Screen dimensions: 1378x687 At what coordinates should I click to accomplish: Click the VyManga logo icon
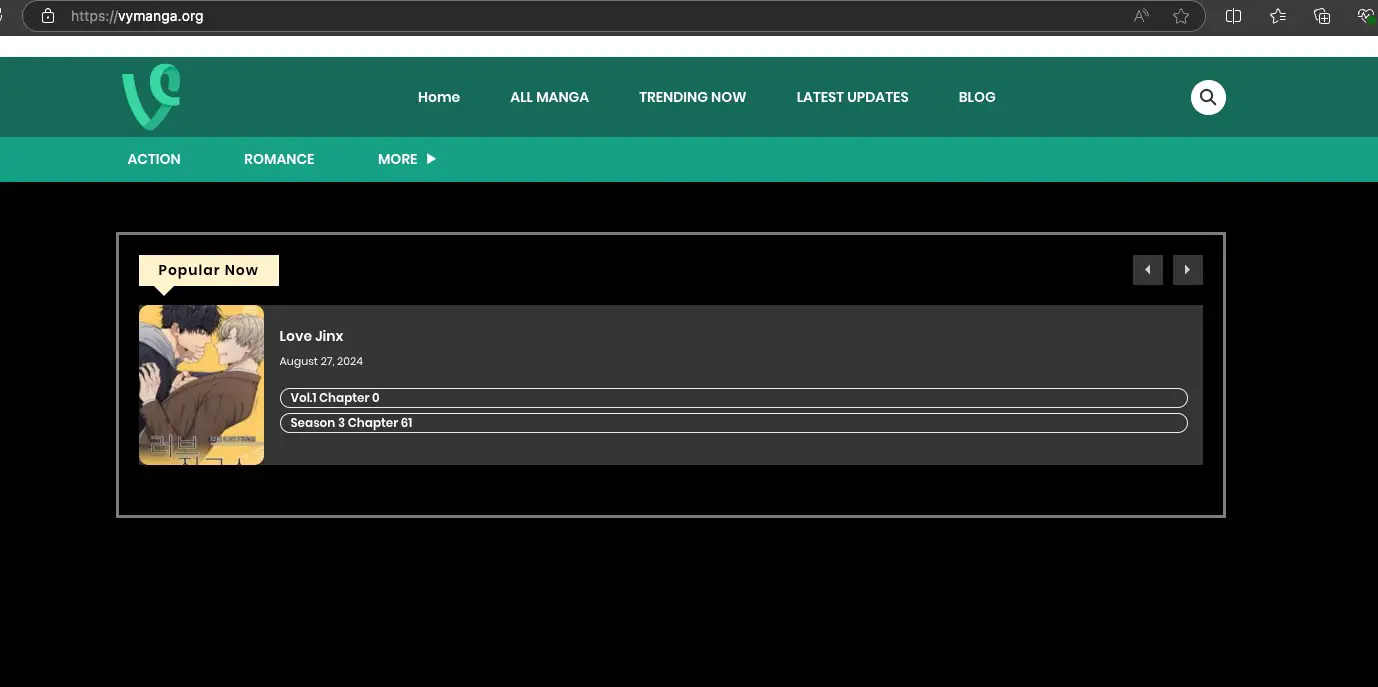coord(151,97)
